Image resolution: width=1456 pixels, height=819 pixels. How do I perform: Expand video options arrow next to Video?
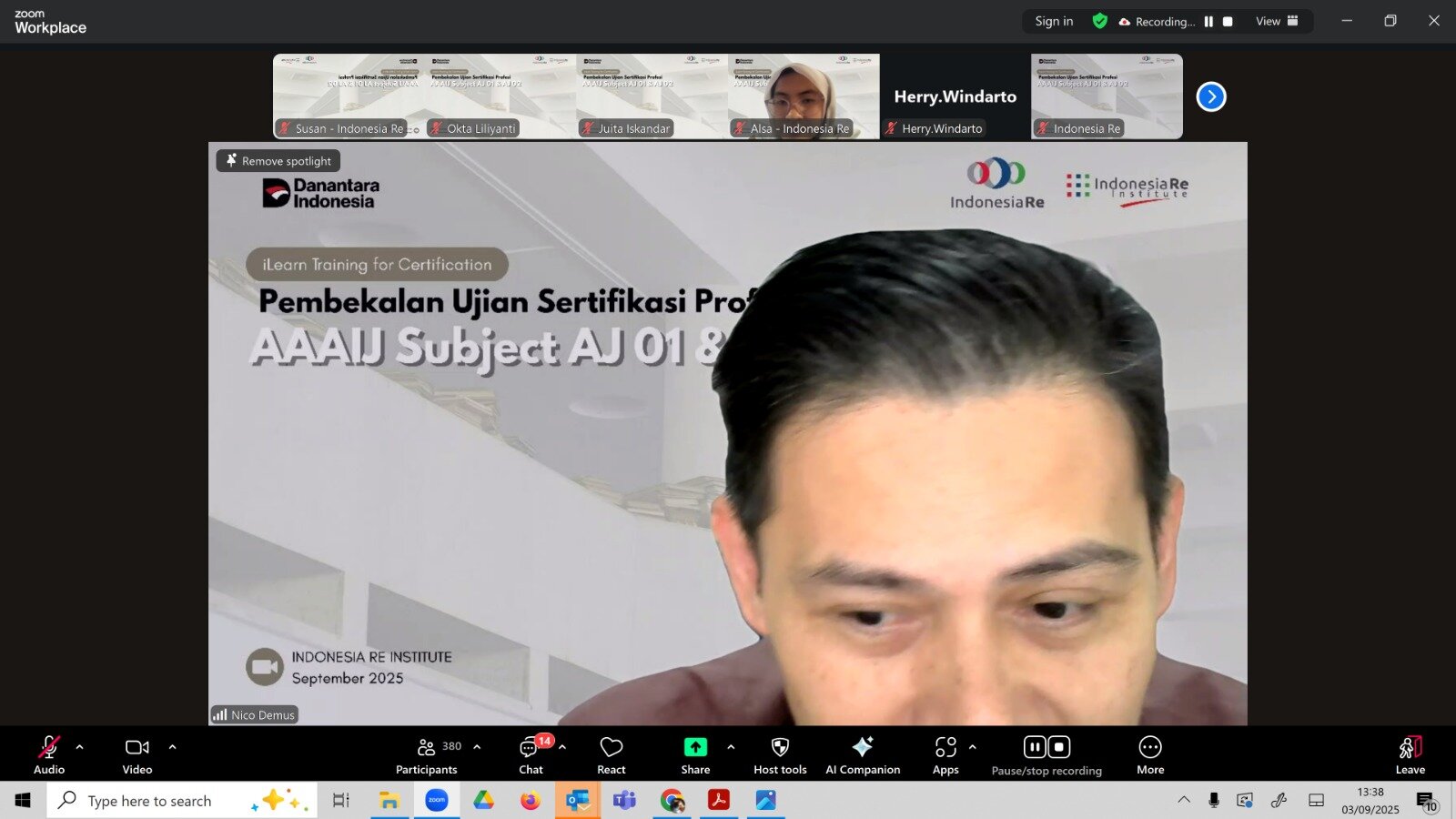pyautogui.click(x=173, y=747)
